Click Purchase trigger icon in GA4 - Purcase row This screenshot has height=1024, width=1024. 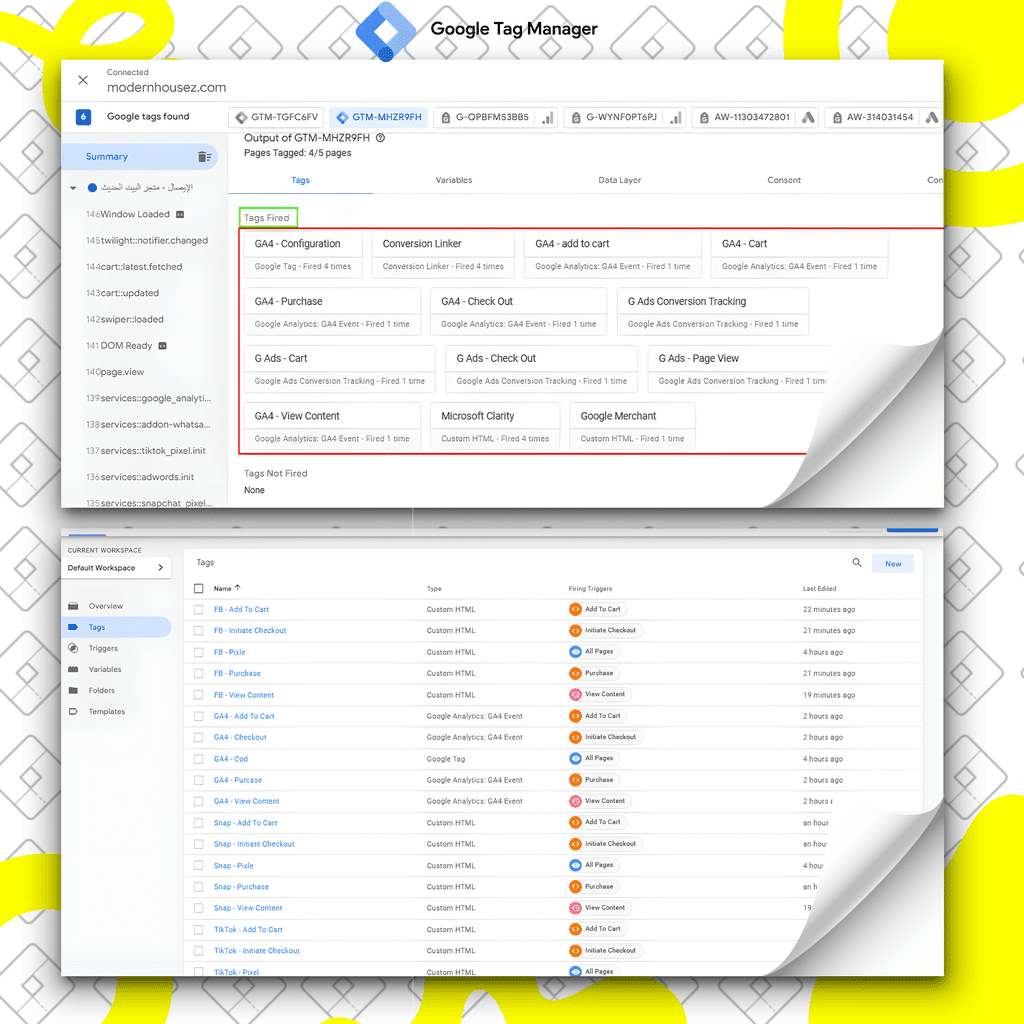(575, 780)
